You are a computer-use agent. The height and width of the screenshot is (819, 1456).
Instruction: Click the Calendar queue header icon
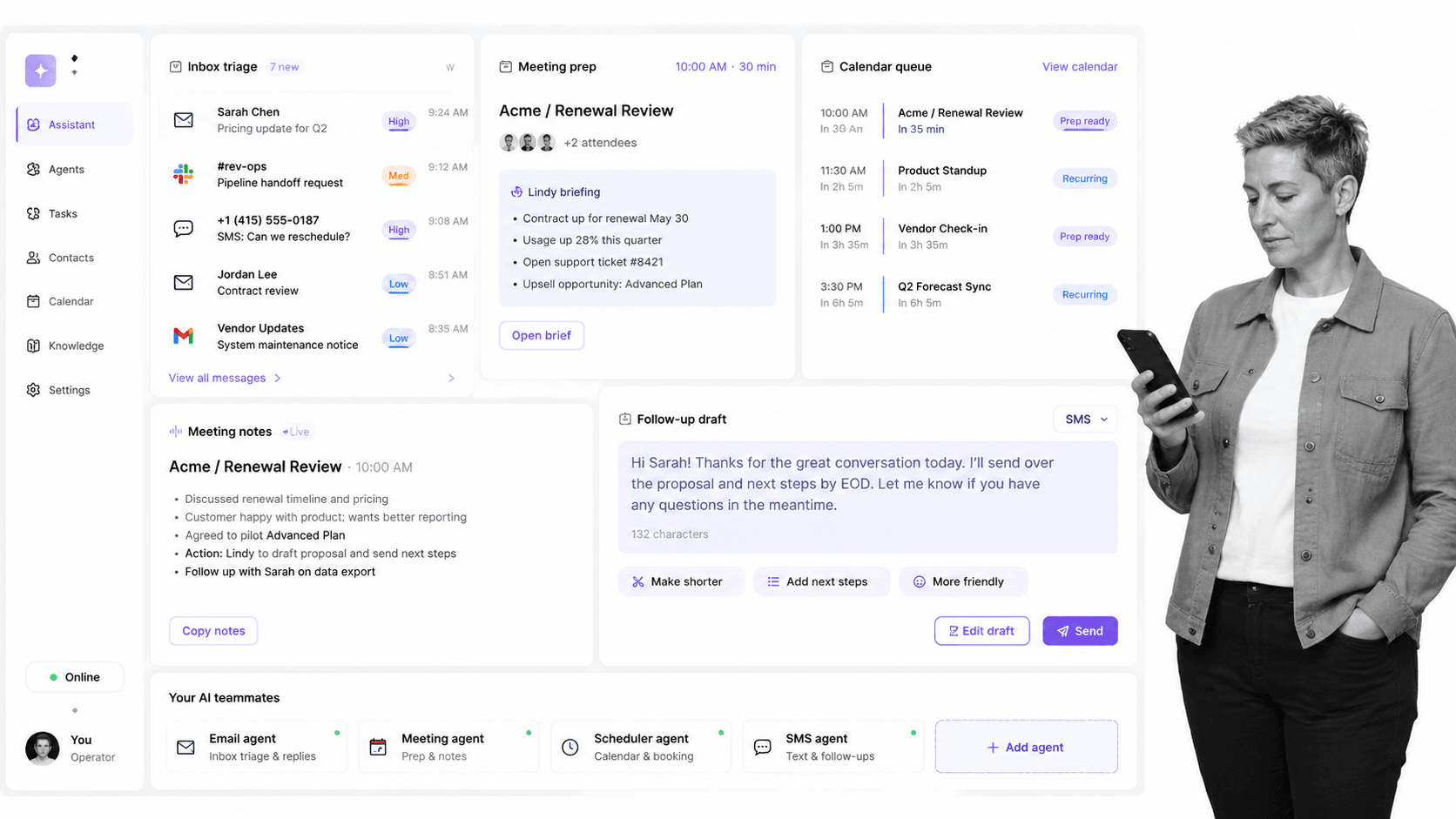point(827,66)
